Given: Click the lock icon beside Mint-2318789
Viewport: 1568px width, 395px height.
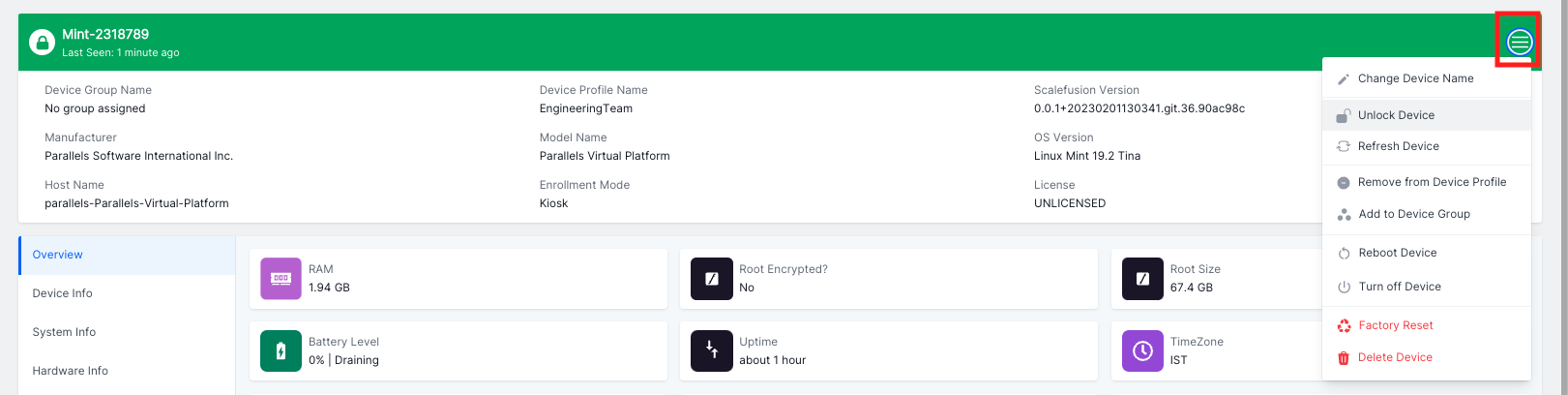Looking at the screenshot, I should click(42, 43).
